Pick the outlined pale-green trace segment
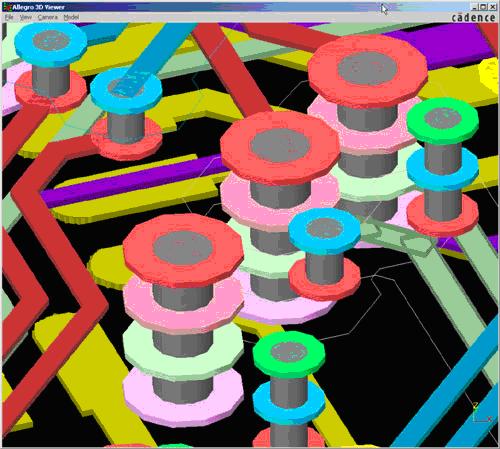The image size is (500, 449). [x=397, y=237]
